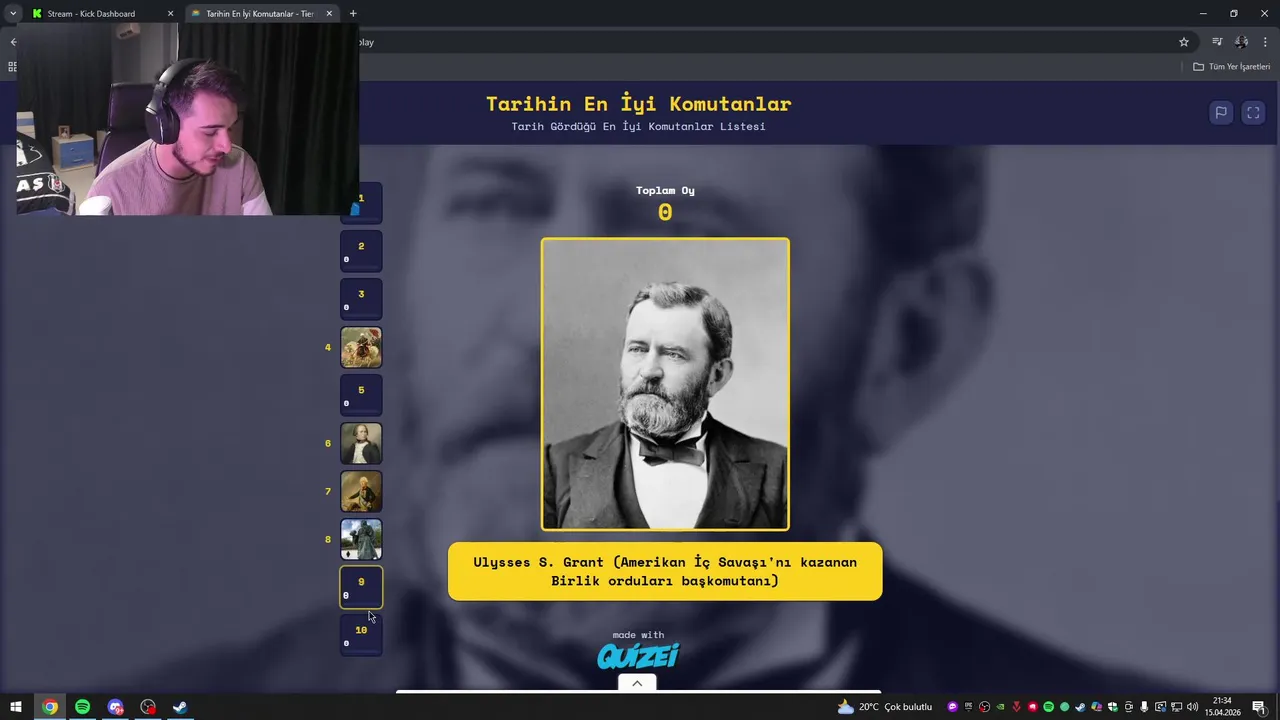
Task: Click the rank 7 commander thumbnail
Action: pos(361,492)
